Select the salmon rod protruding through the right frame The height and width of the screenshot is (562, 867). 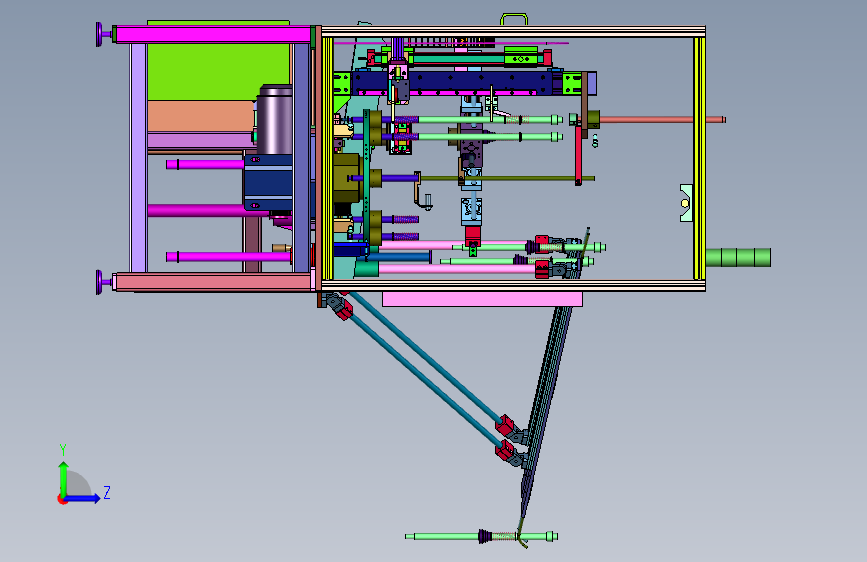662,119
